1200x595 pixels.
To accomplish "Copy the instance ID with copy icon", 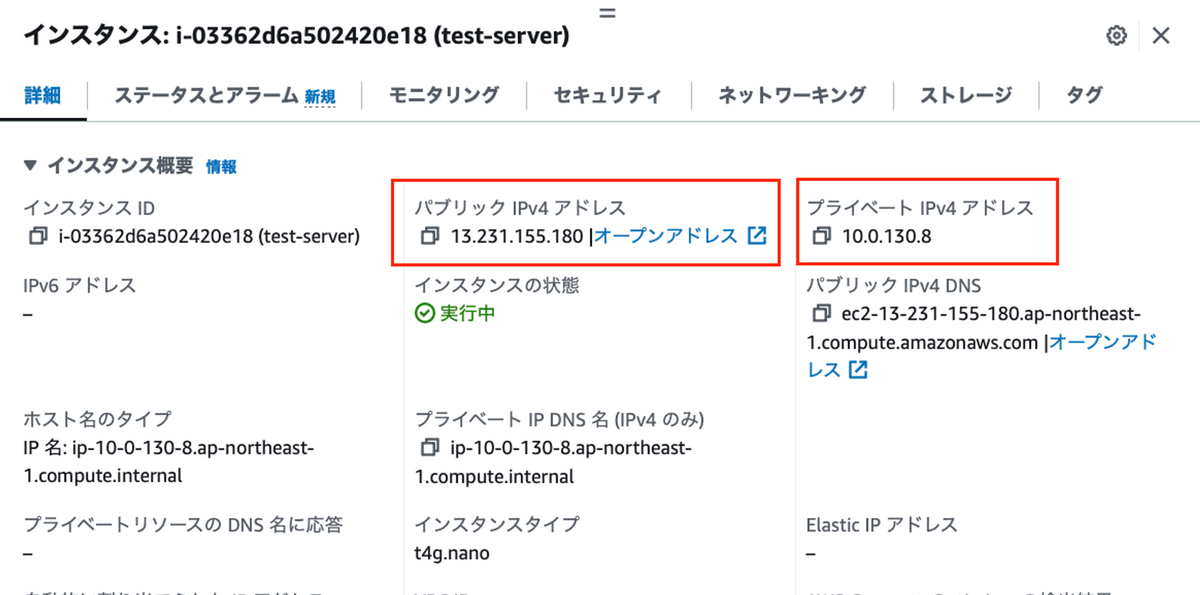I will pos(38,237).
